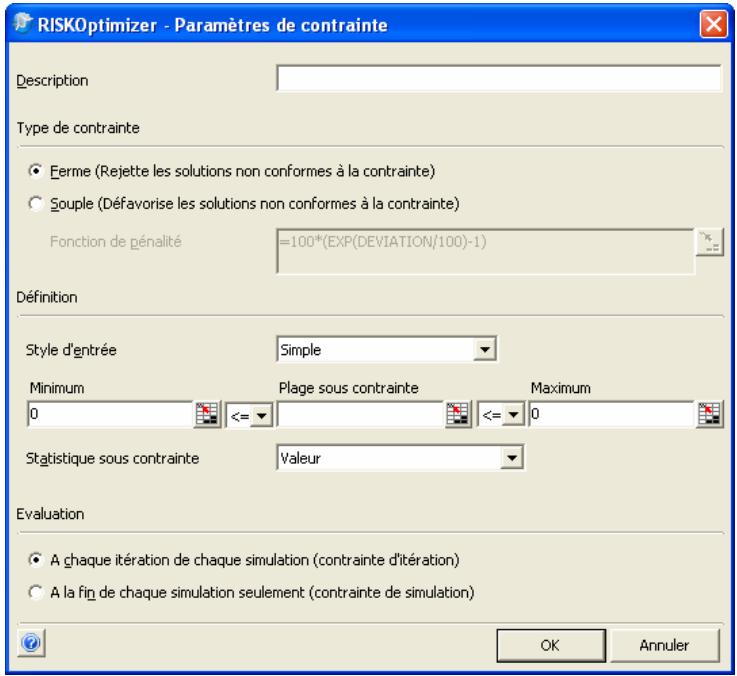This screenshot has height=676, width=737.
Task: Cancel with the Annuler button
Action: click(665, 645)
